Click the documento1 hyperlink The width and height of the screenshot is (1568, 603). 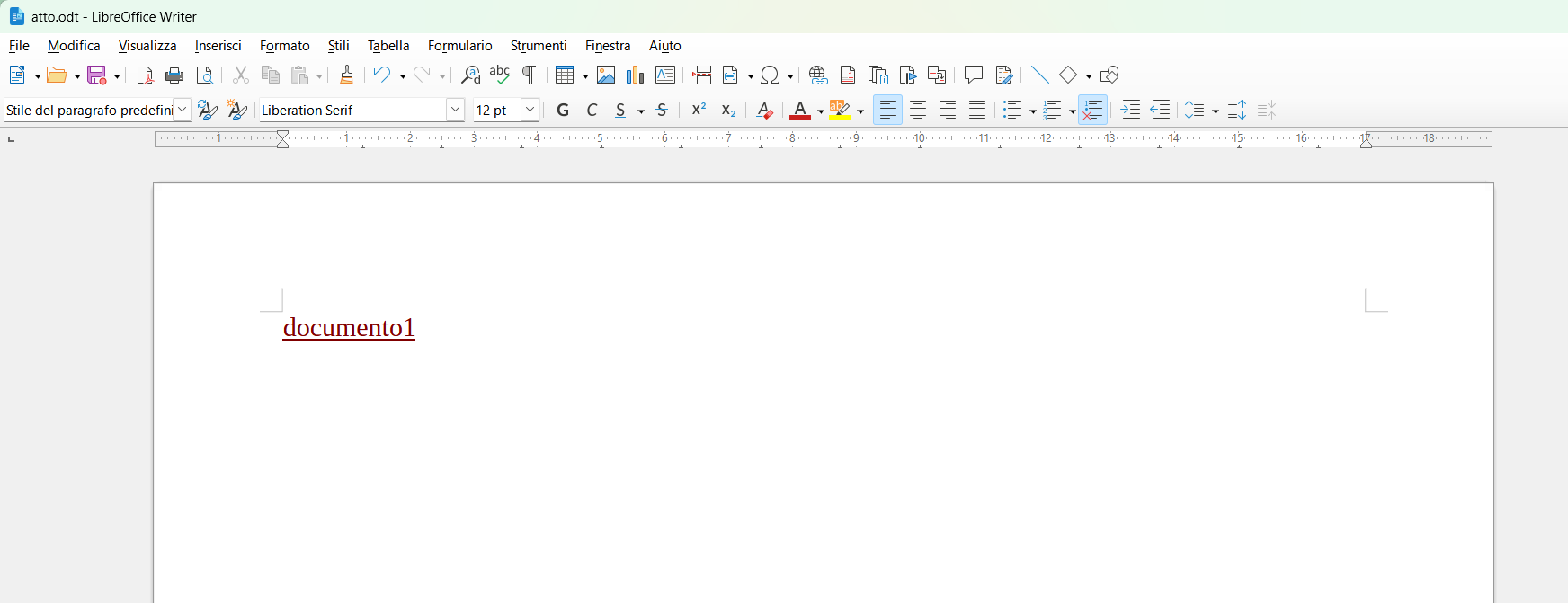click(x=349, y=327)
